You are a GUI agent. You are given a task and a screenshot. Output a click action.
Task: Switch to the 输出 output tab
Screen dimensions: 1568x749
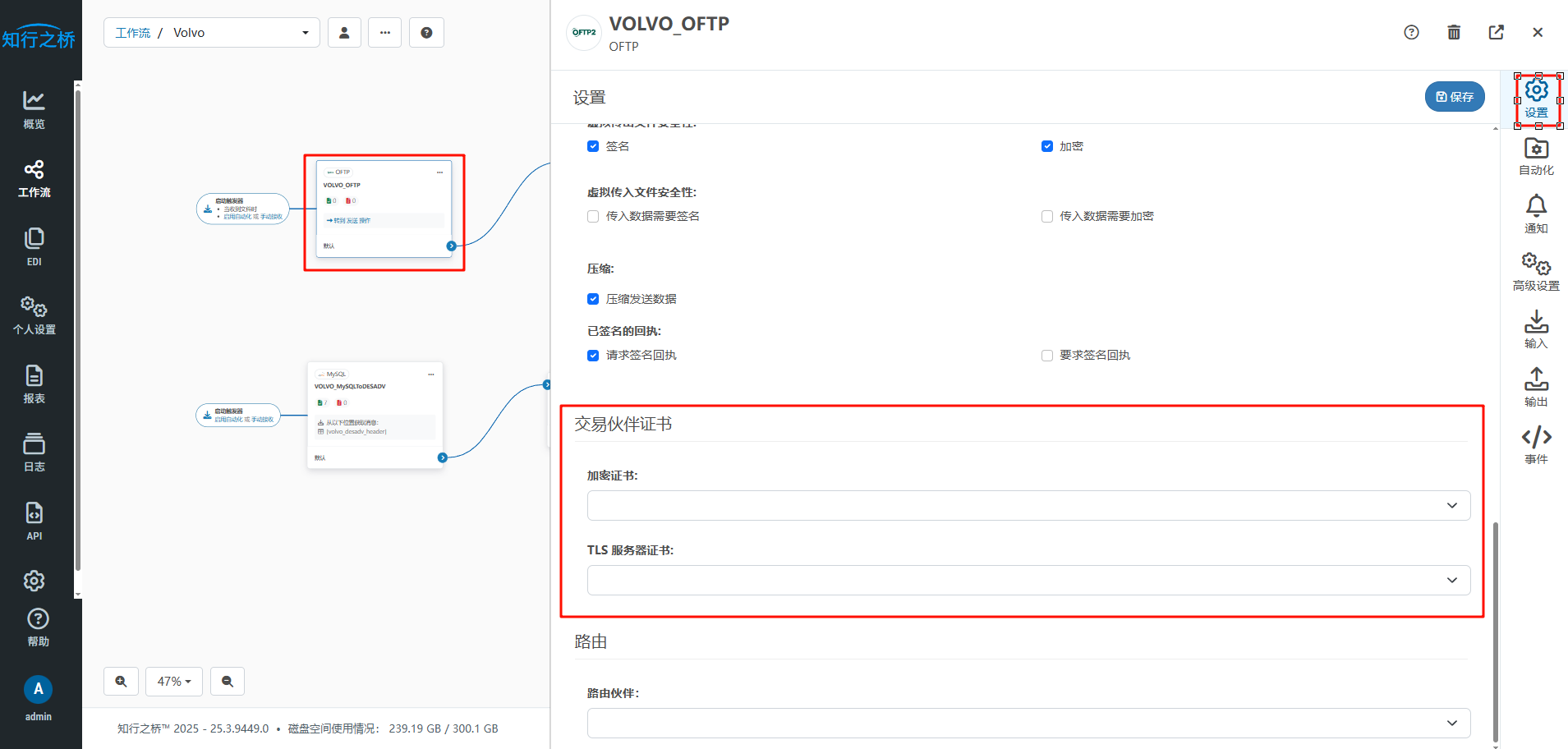coord(1535,387)
